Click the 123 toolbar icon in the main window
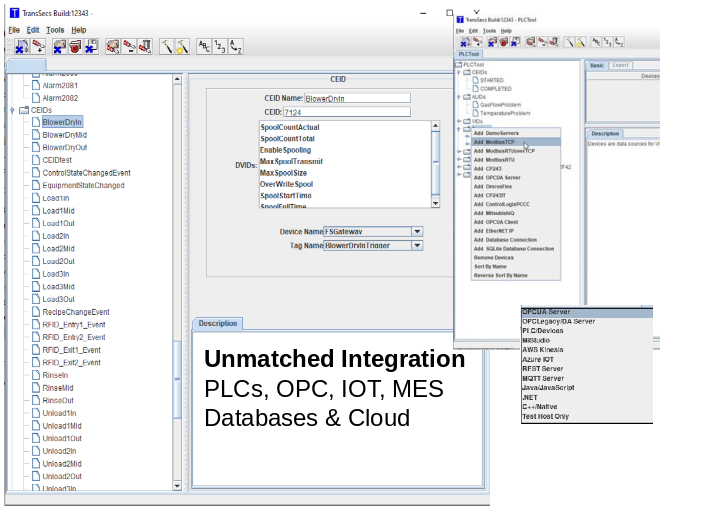 pos(219,47)
